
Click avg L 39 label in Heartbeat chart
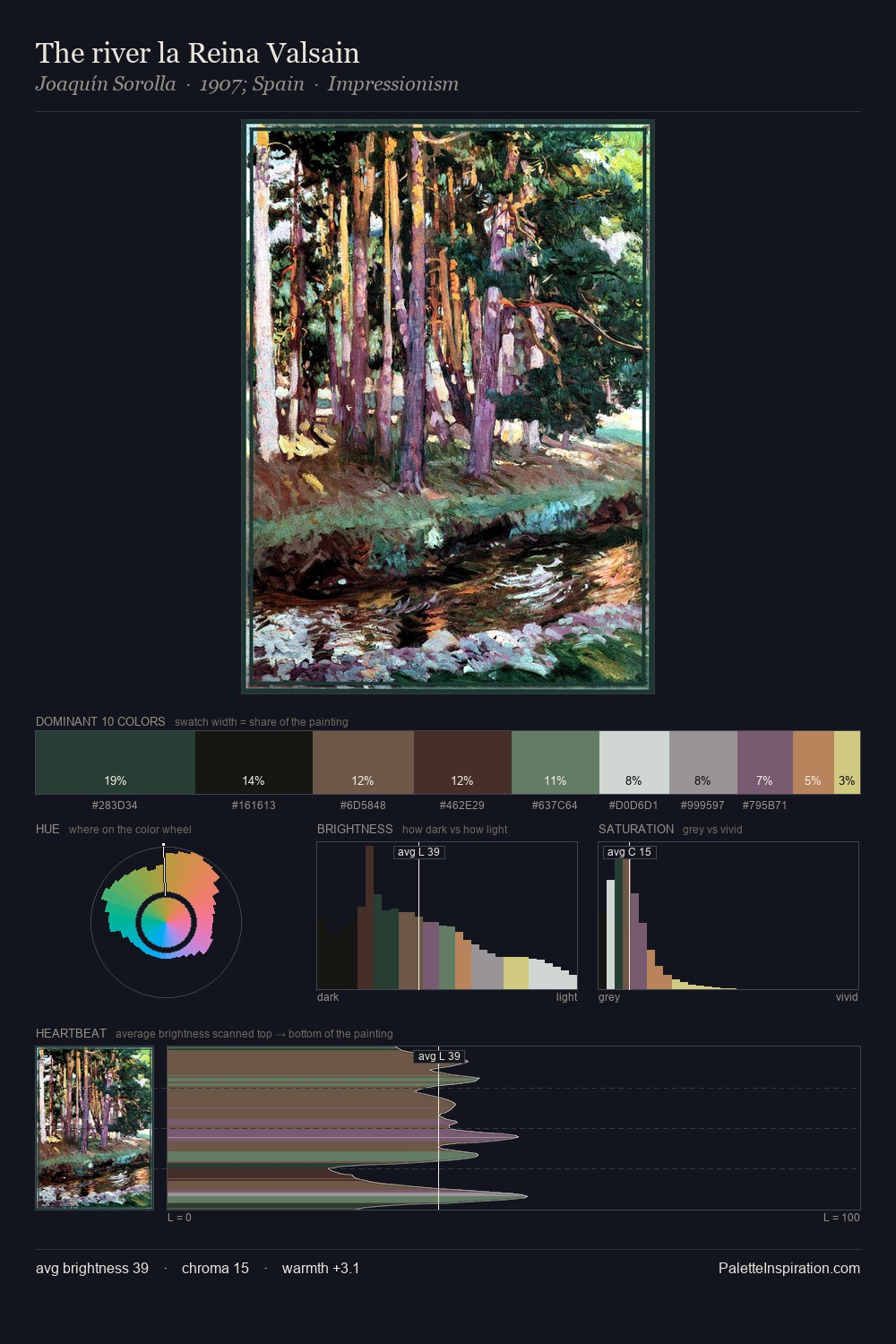439,1056
